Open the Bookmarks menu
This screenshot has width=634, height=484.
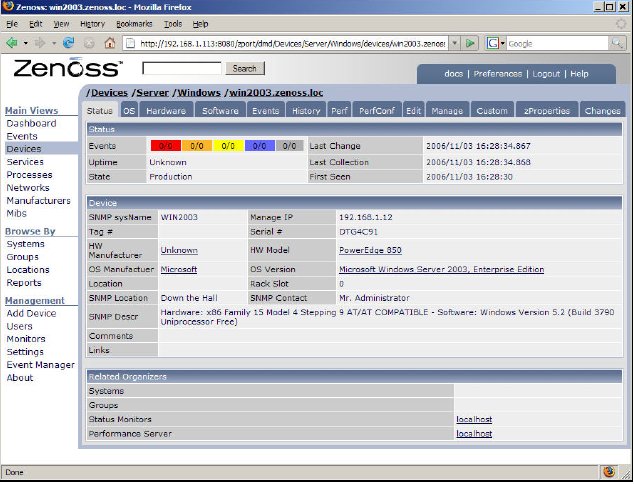(134, 24)
